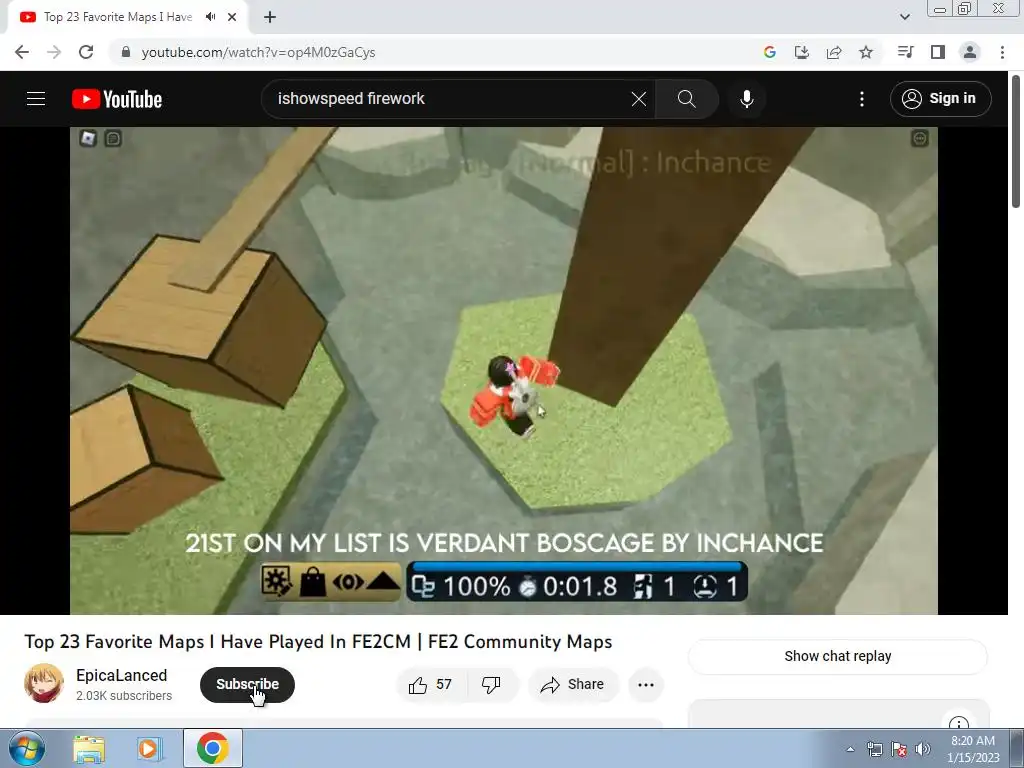The width and height of the screenshot is (1024, 768).
Task: Clear the search box text
Action: click(x=639, y=99)
